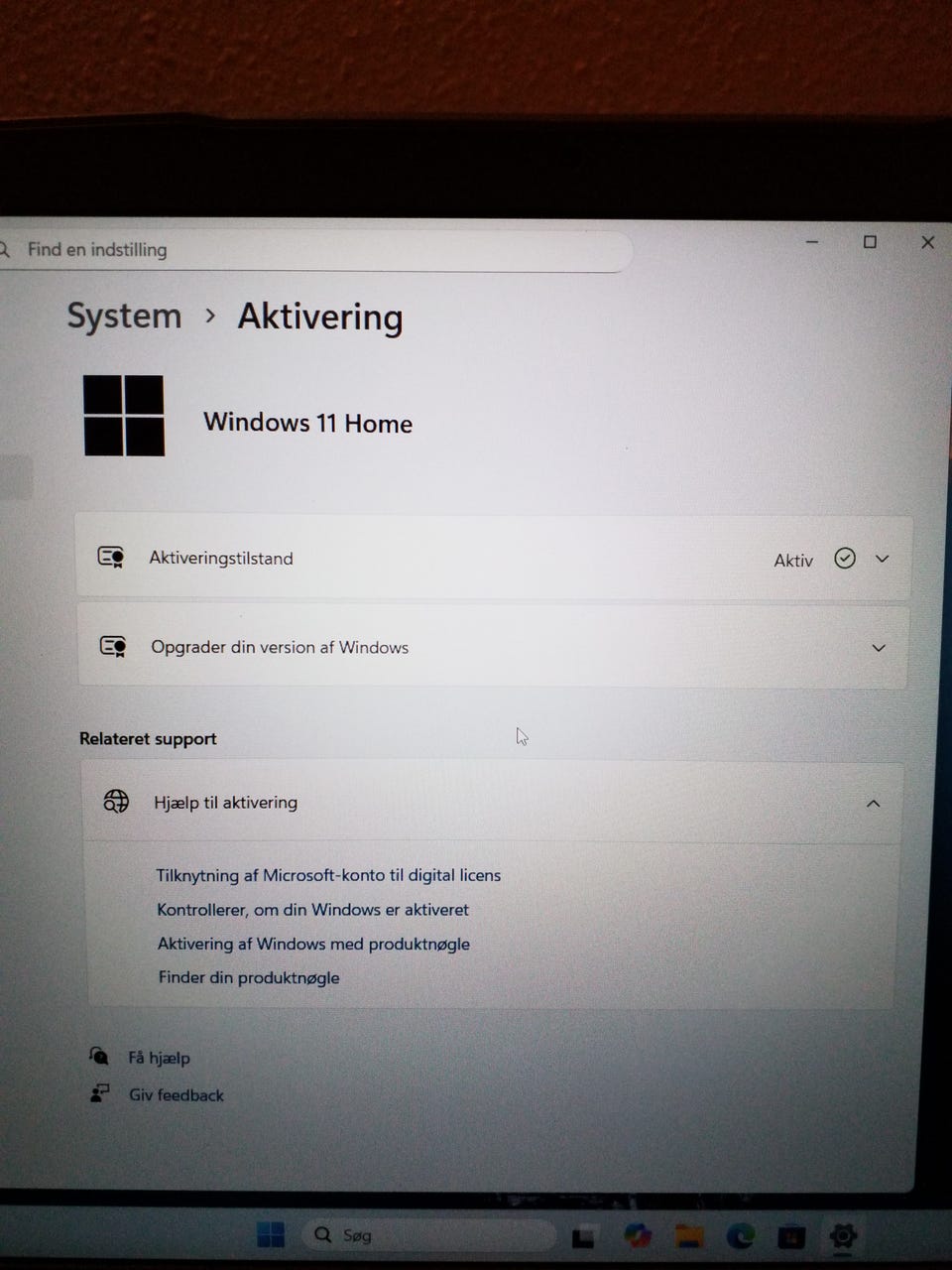The image size is (952, 1270).
Task: Collapse the Hjælp til aktivering section
Action: tap(874, 804)
